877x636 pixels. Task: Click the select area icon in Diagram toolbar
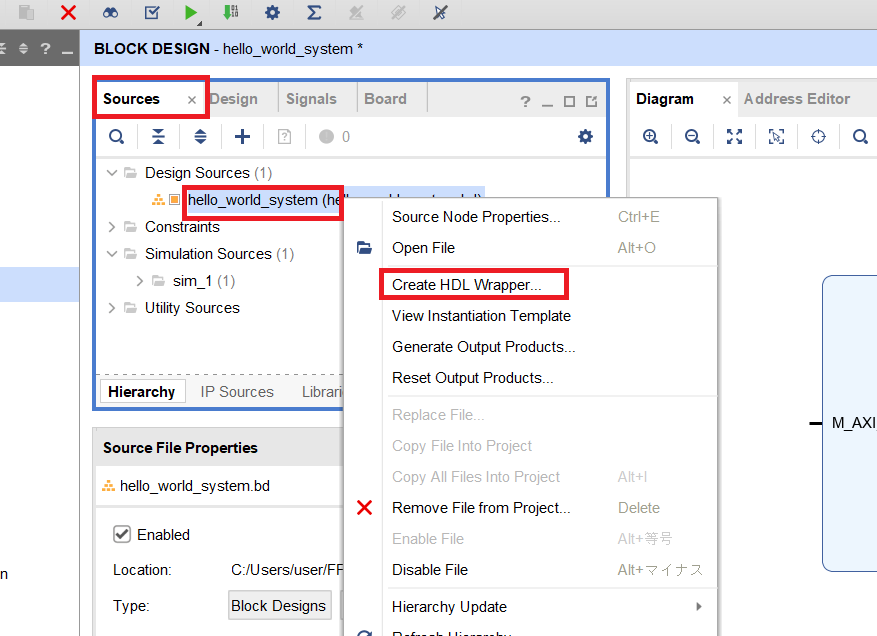776,136
